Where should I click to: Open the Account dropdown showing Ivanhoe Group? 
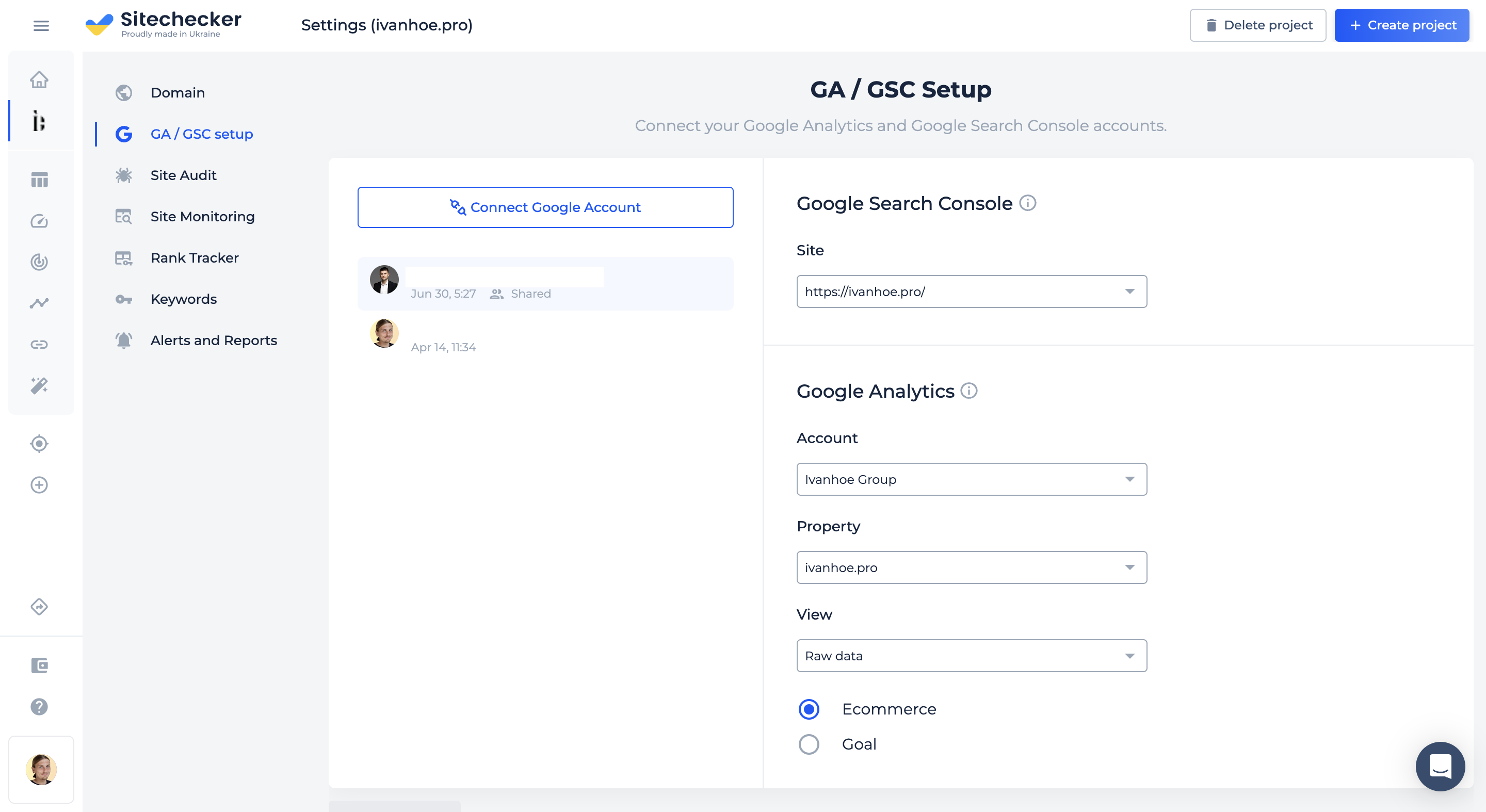[972, 479]
